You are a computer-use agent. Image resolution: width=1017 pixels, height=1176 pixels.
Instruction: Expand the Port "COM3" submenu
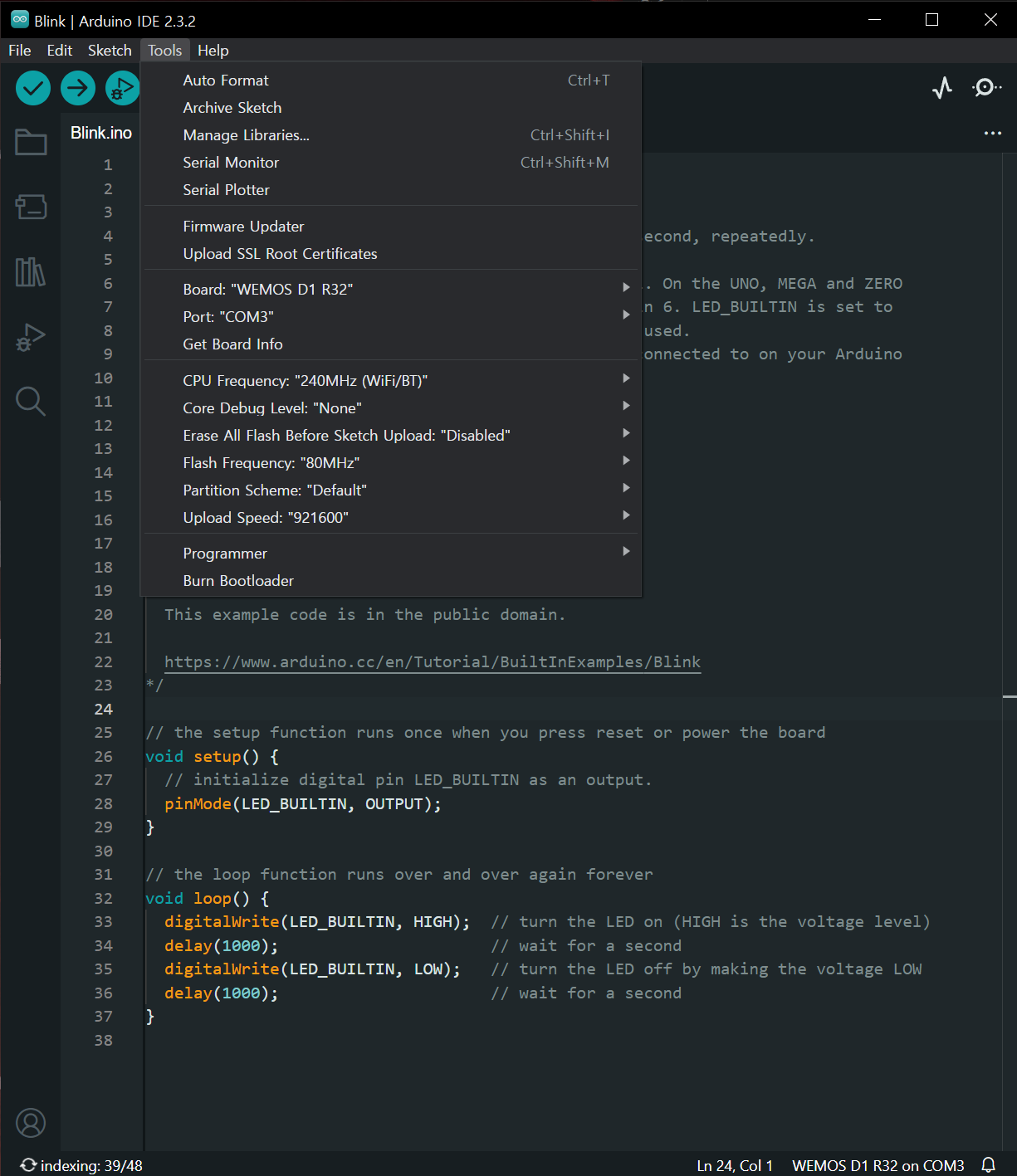point(391,316)
